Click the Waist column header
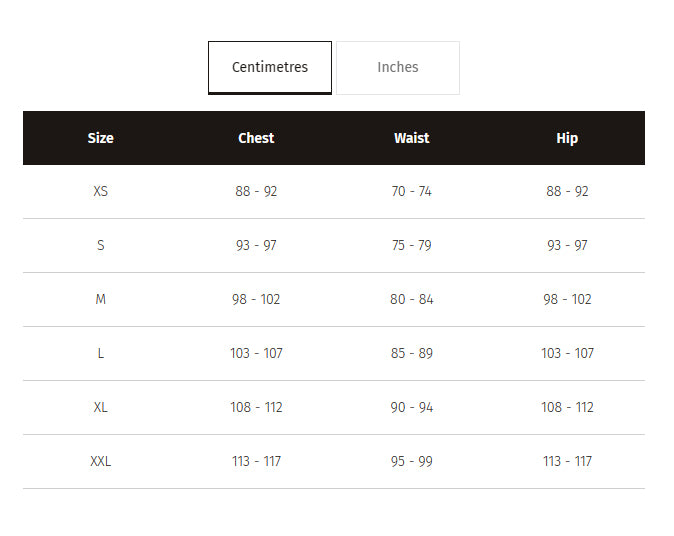This screenshot has height=536, width=674. 412,138
